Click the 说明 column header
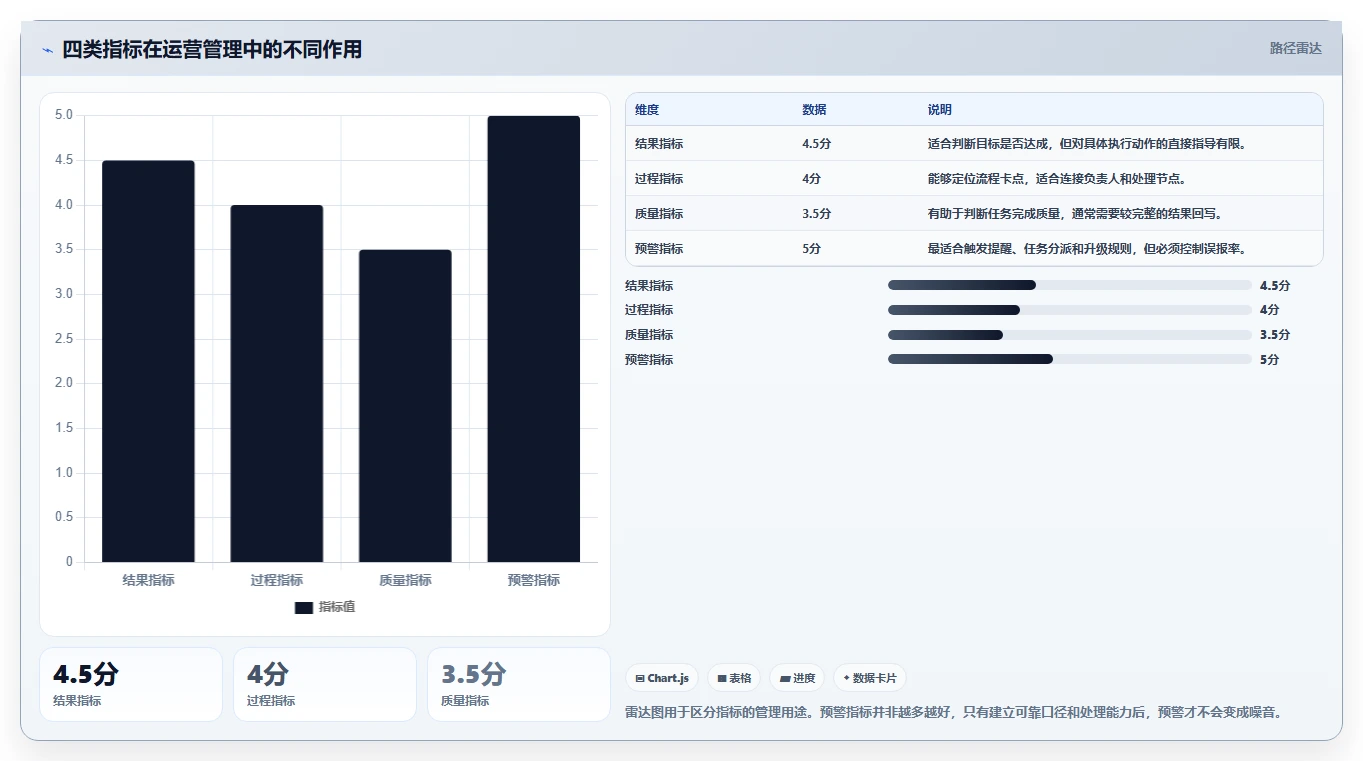Viewport: 1363px width, 761px height. point(940,110)
